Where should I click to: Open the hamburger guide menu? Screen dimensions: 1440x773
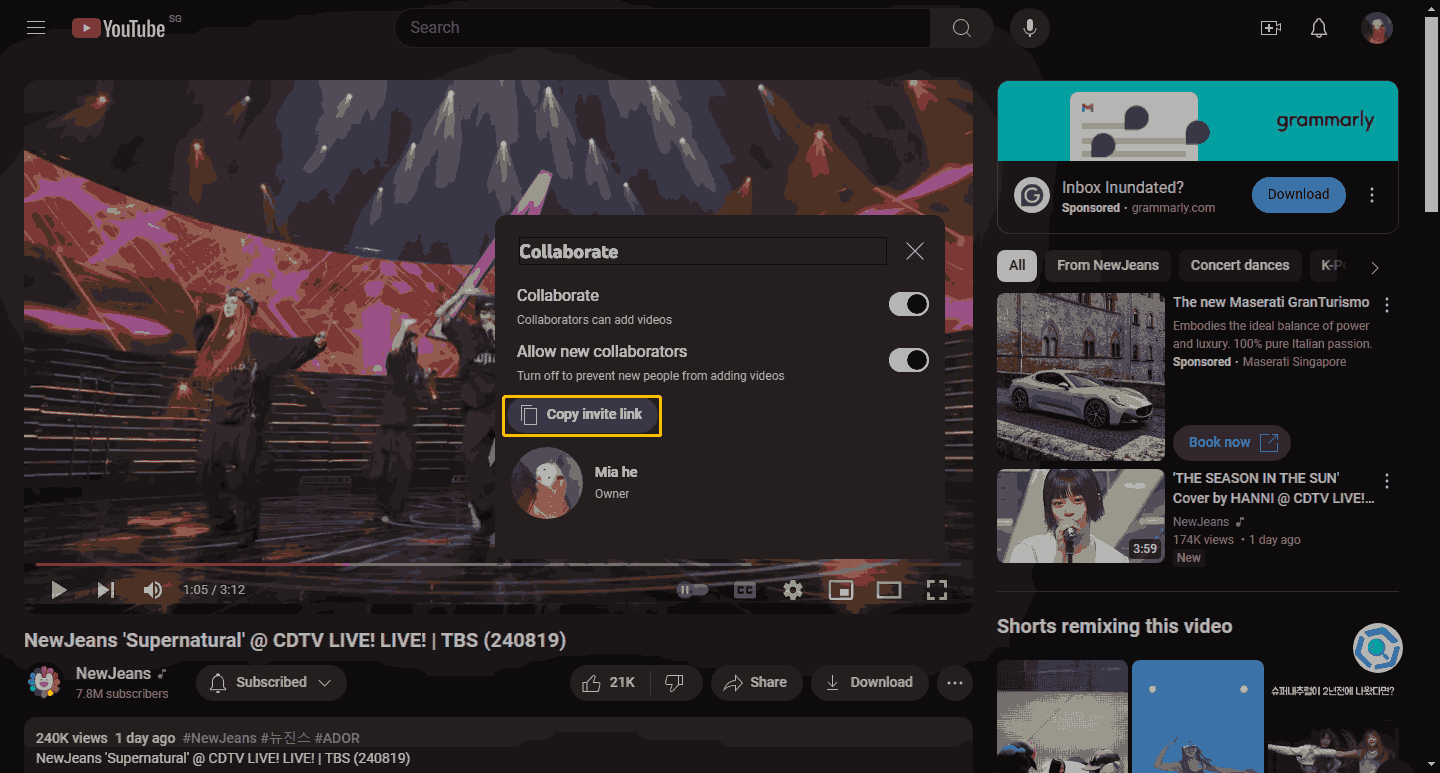click(x=36, y=28)
